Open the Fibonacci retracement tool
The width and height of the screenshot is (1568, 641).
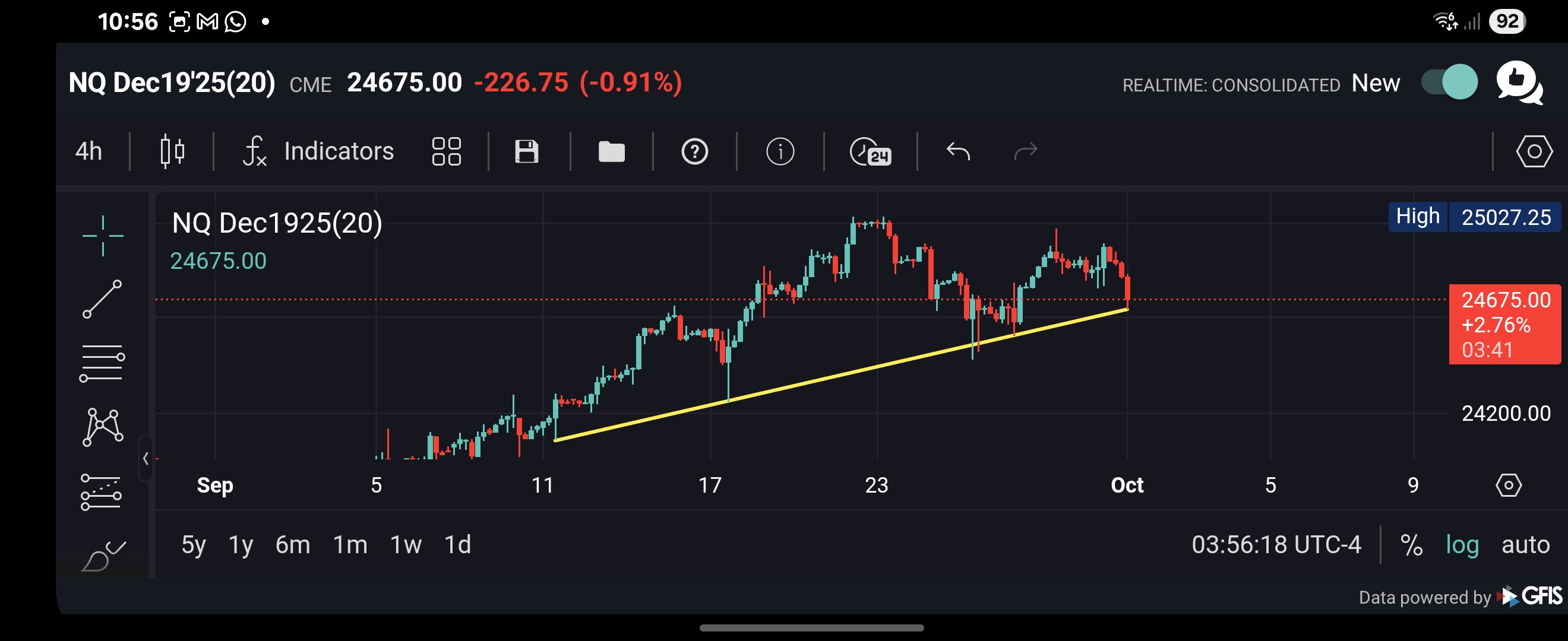(102, 363)
